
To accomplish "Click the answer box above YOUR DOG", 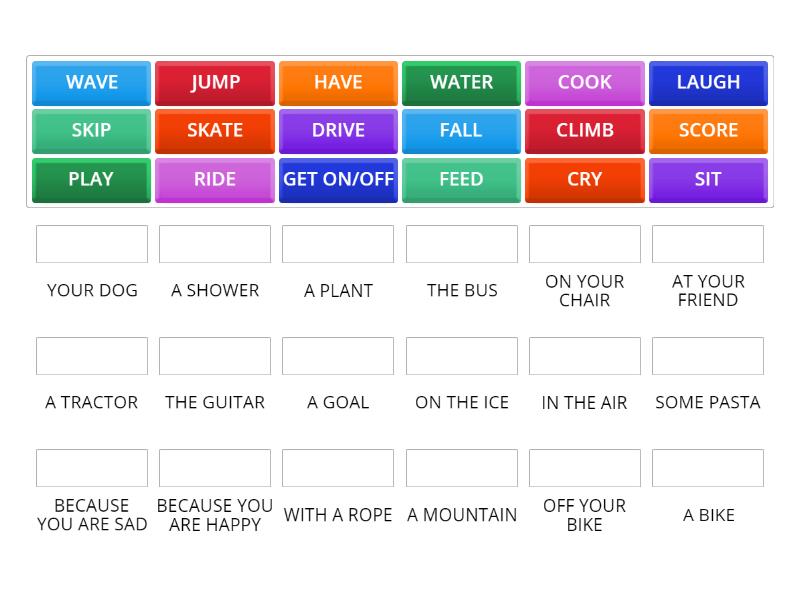I will tap(91, 243).
